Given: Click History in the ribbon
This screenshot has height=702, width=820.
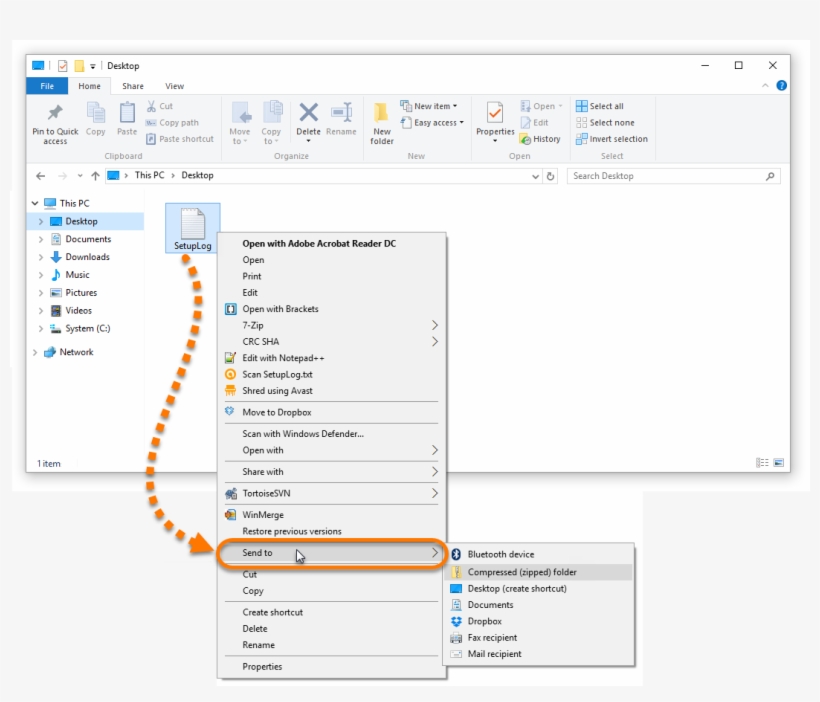Looking at the screenshot, I should click(540, 139).
